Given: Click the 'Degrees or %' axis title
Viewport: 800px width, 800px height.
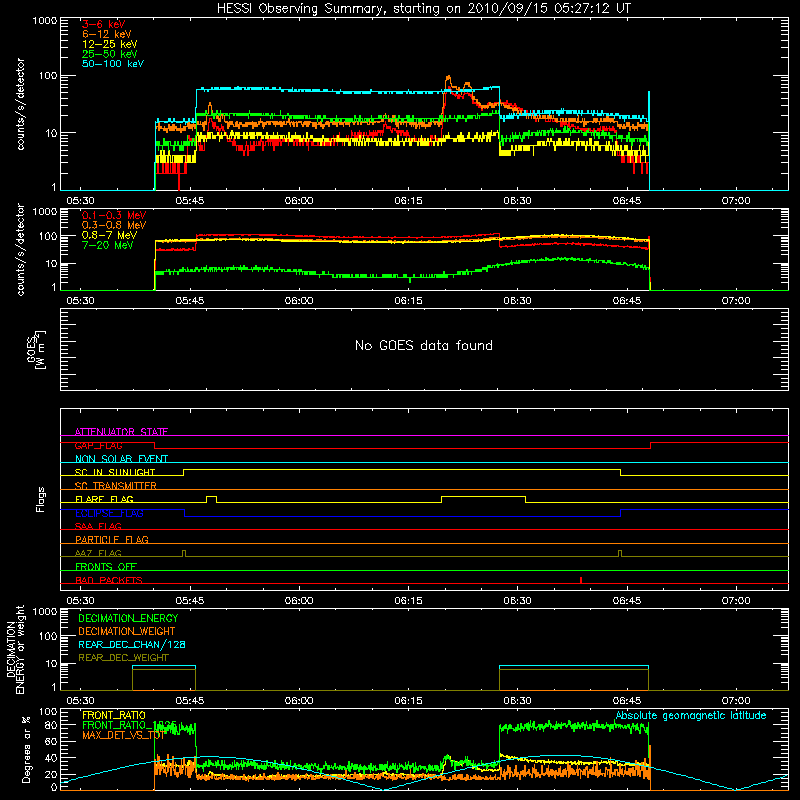Looking at the screenshot, I should coord(26,750).
